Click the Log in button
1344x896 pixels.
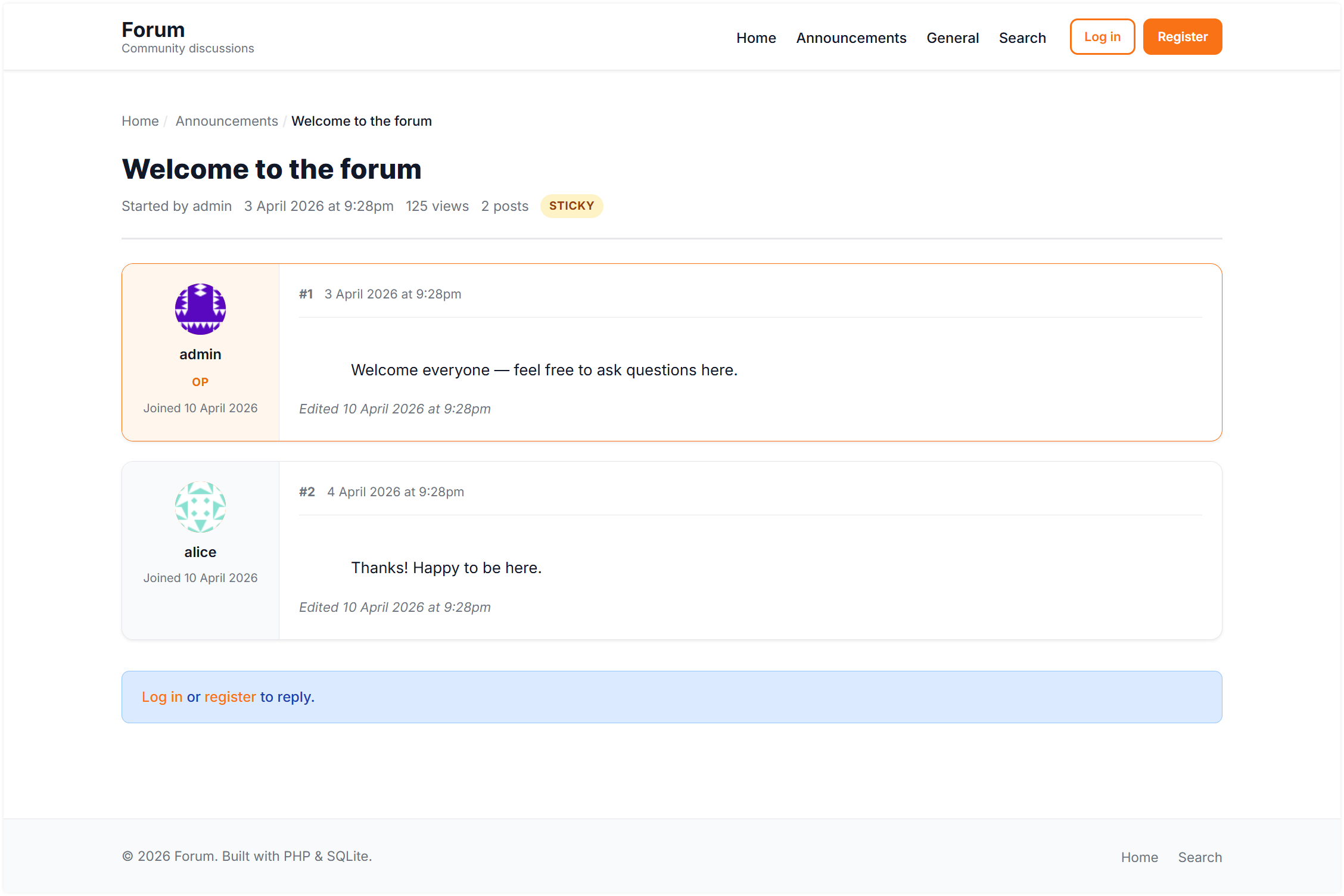[1102, 36]
